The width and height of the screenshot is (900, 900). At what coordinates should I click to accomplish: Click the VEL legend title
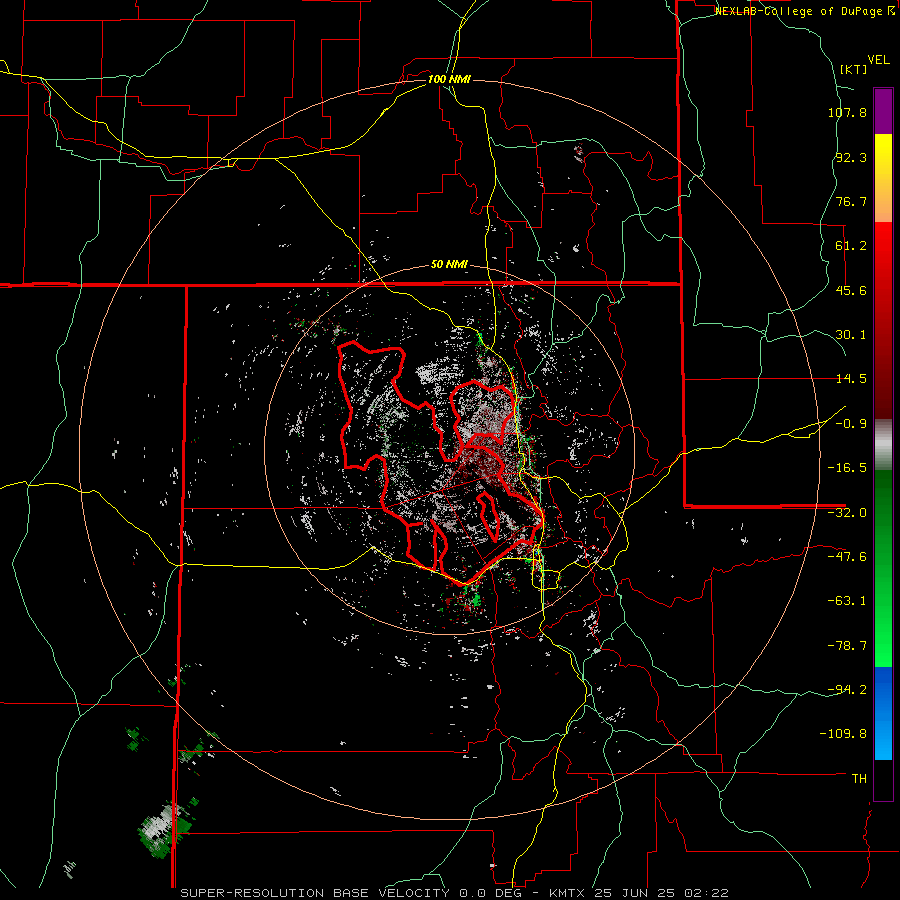point(878,60)
